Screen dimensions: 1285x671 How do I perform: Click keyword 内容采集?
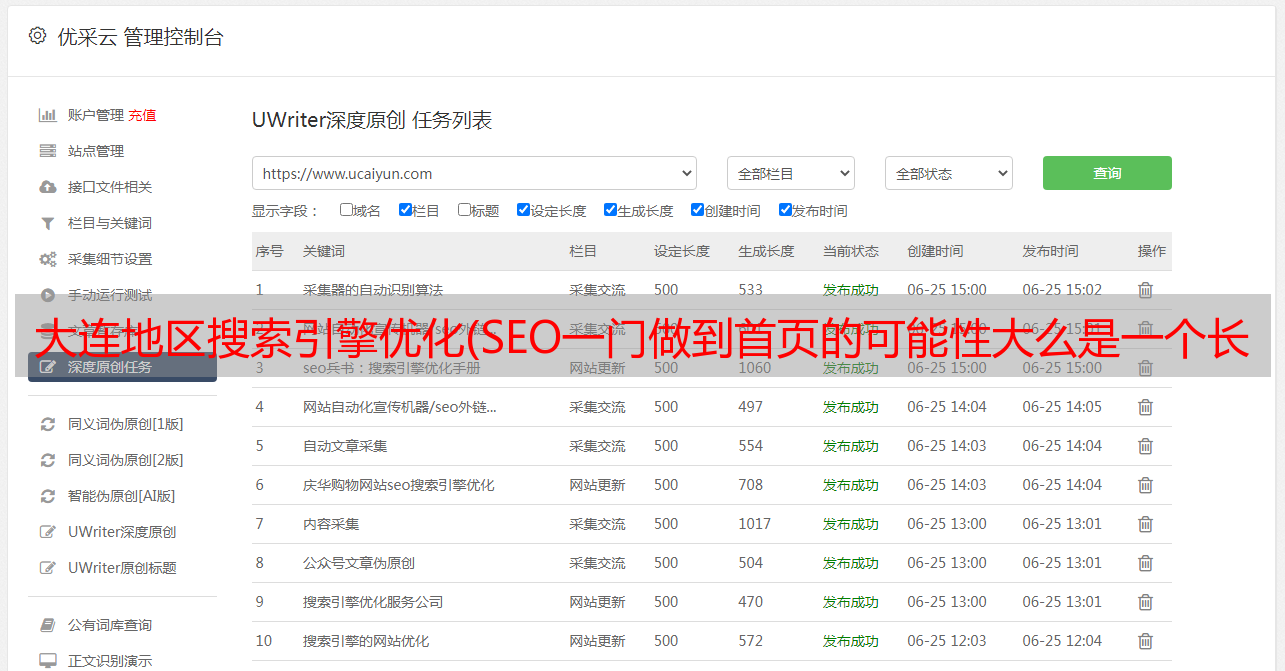(x=331, y=524)
